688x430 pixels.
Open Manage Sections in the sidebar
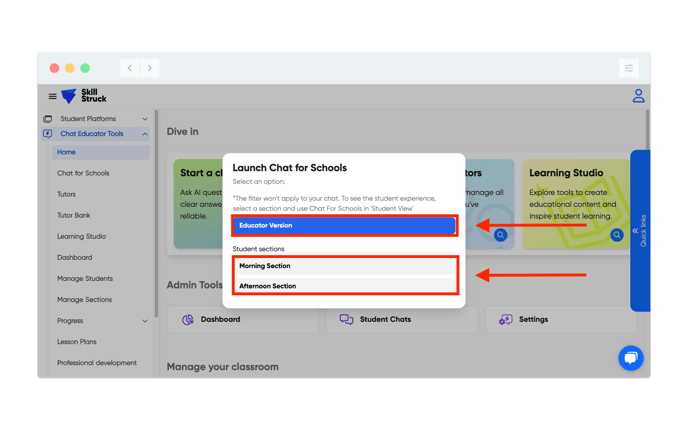point(84,300)
